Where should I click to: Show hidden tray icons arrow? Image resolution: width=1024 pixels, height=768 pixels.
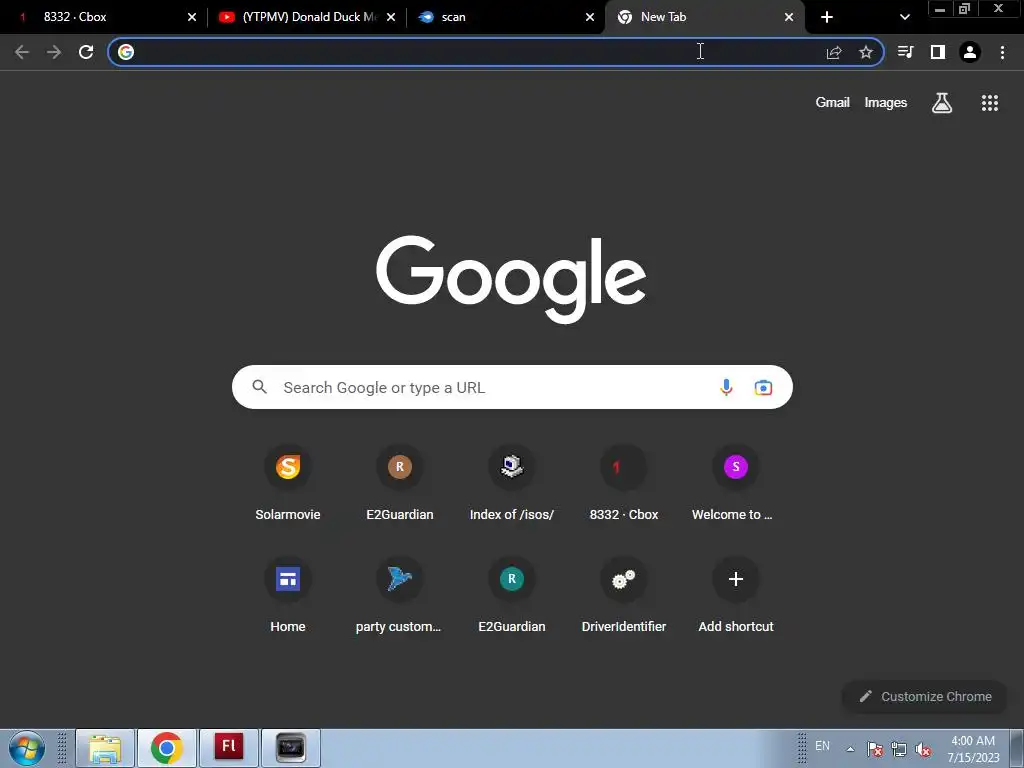(850, 749)
